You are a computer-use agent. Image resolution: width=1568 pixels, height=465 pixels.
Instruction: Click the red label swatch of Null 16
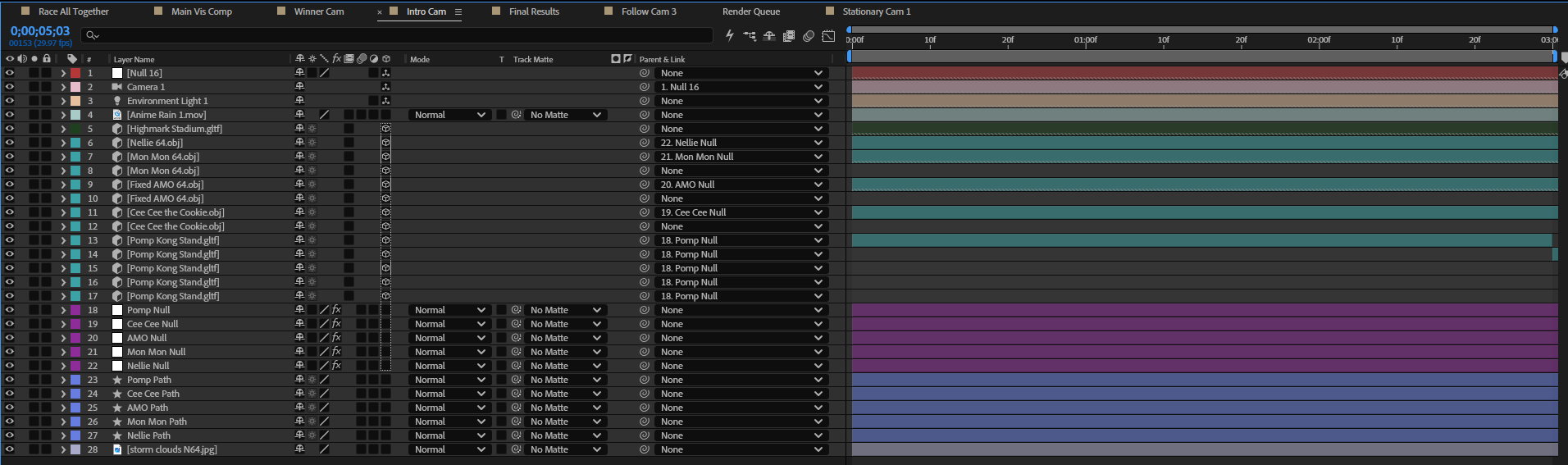coord(75,73)
